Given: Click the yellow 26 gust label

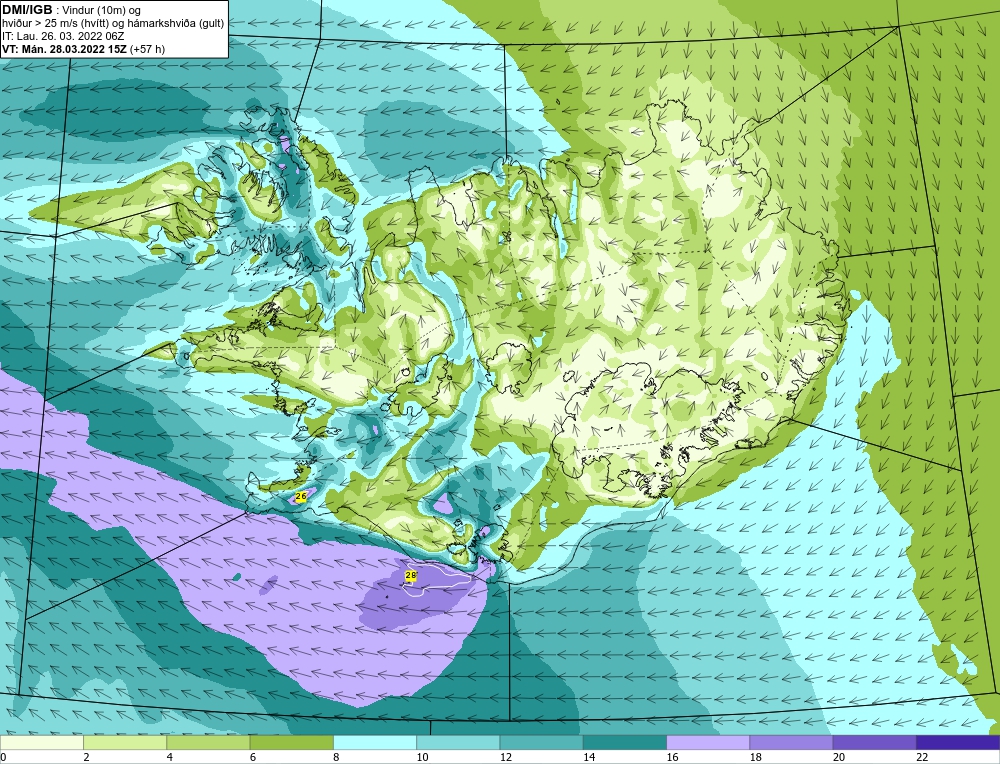Looking at the screenshot, I should 302,496.
